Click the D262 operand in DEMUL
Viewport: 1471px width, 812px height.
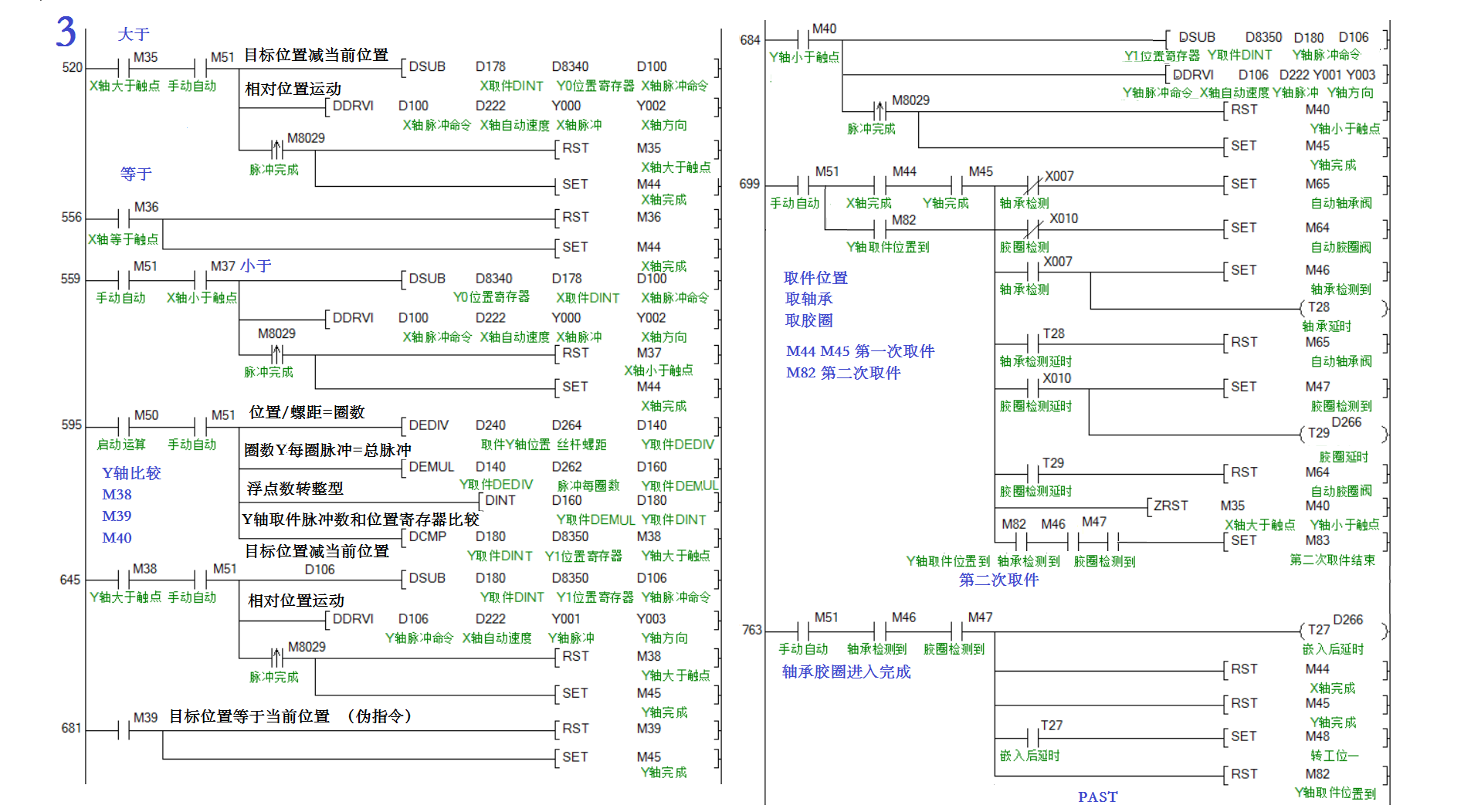567,467
